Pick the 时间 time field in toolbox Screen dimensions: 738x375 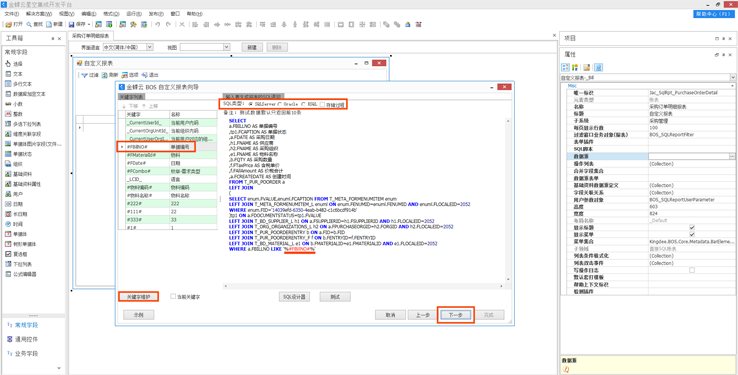[14, 224]
